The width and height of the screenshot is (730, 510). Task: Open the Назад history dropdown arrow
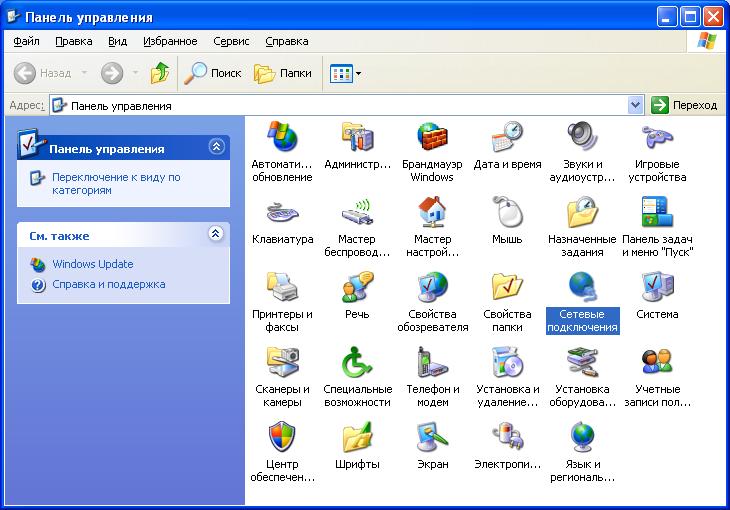pos(84,73)
